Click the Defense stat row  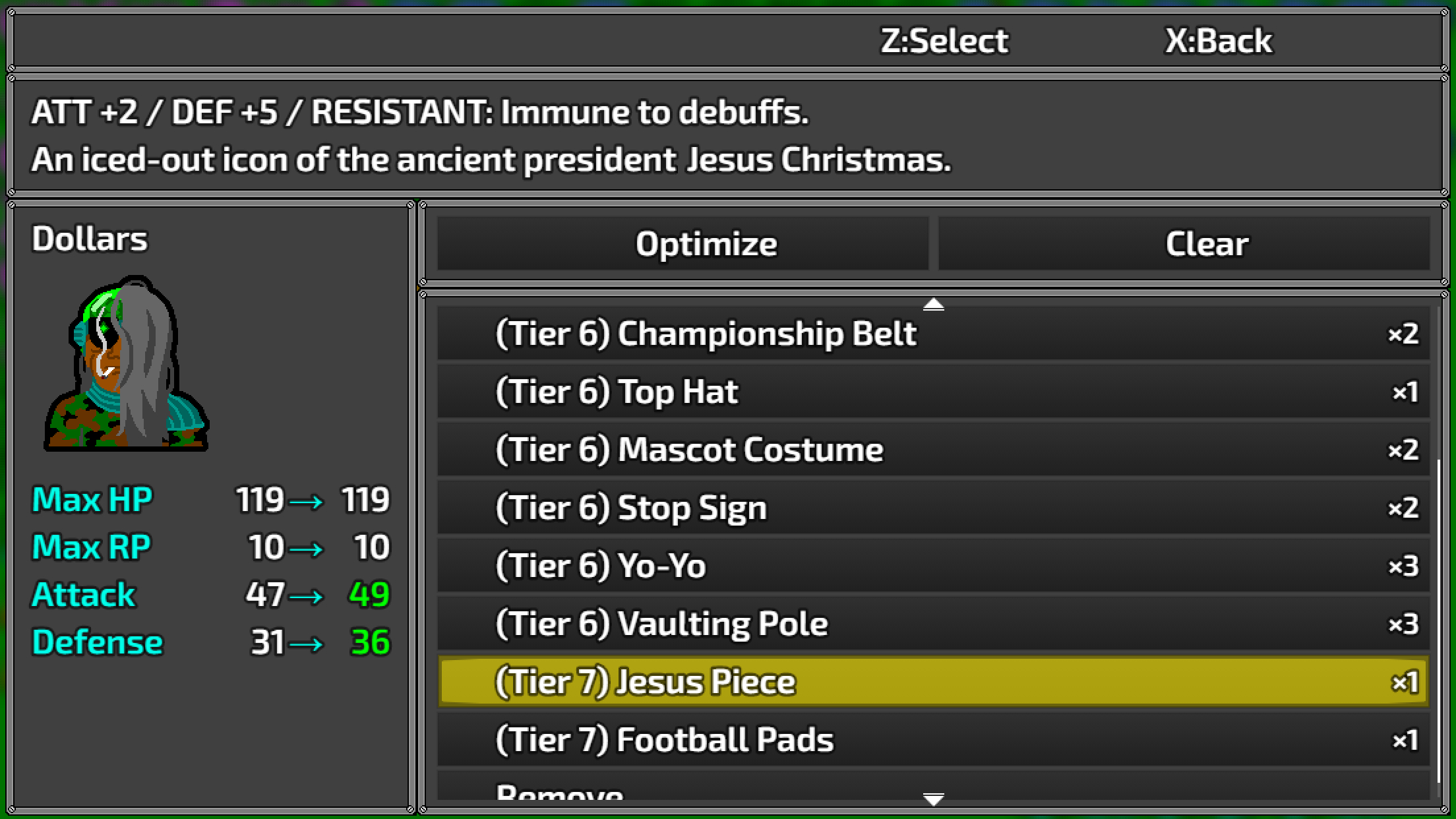(211, 642)
